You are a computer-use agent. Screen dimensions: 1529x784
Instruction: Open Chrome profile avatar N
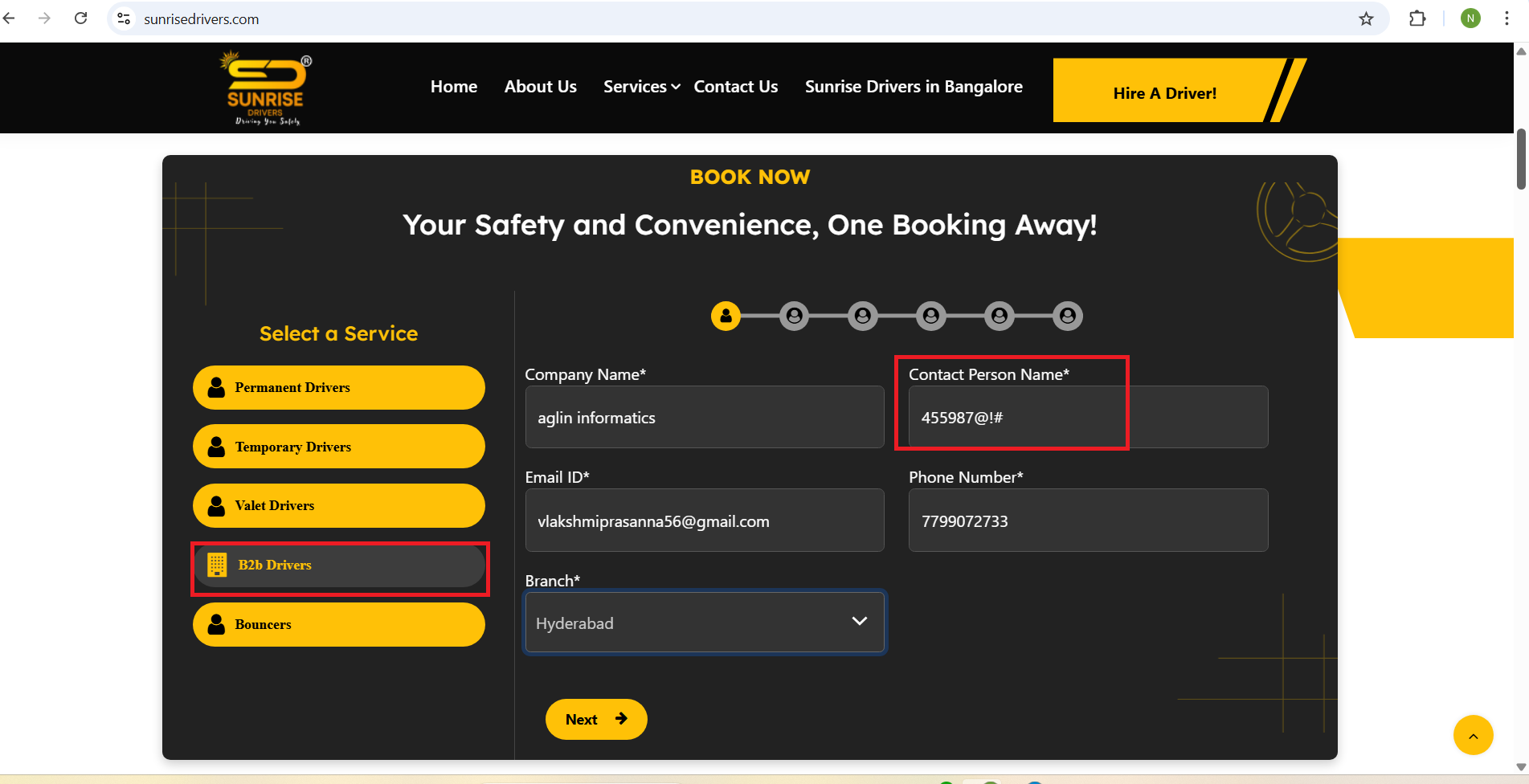click(1470, 18)
